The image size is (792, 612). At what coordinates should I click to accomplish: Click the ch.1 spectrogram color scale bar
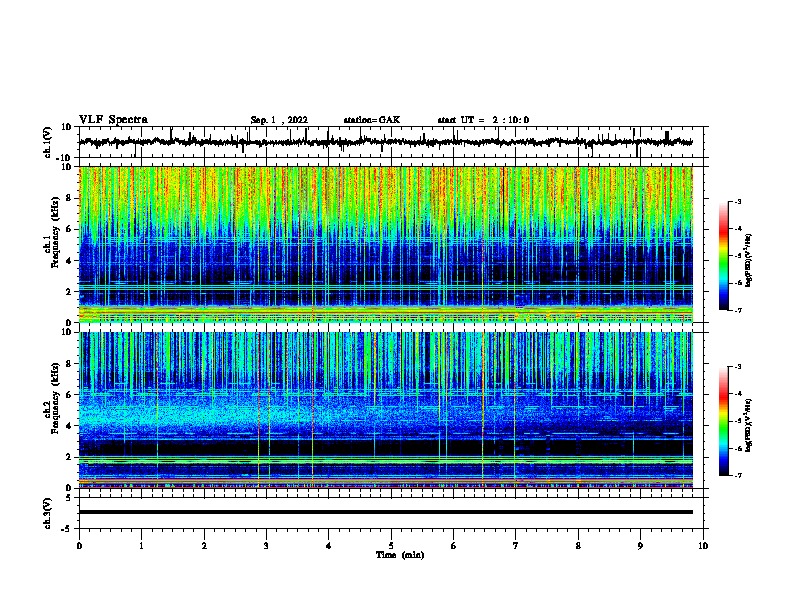(x=724, y=256)
